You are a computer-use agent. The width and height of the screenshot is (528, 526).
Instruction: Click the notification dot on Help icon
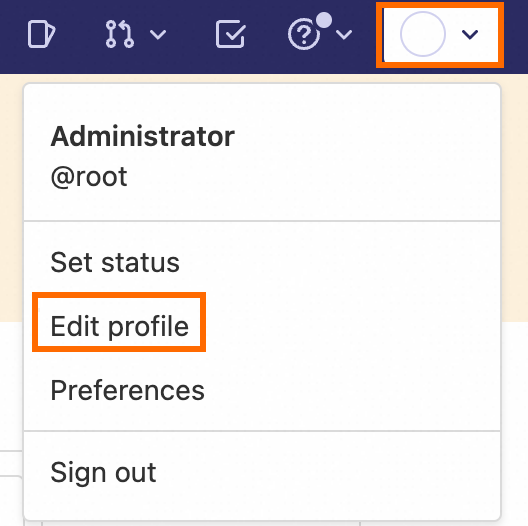tap(324, 20)
